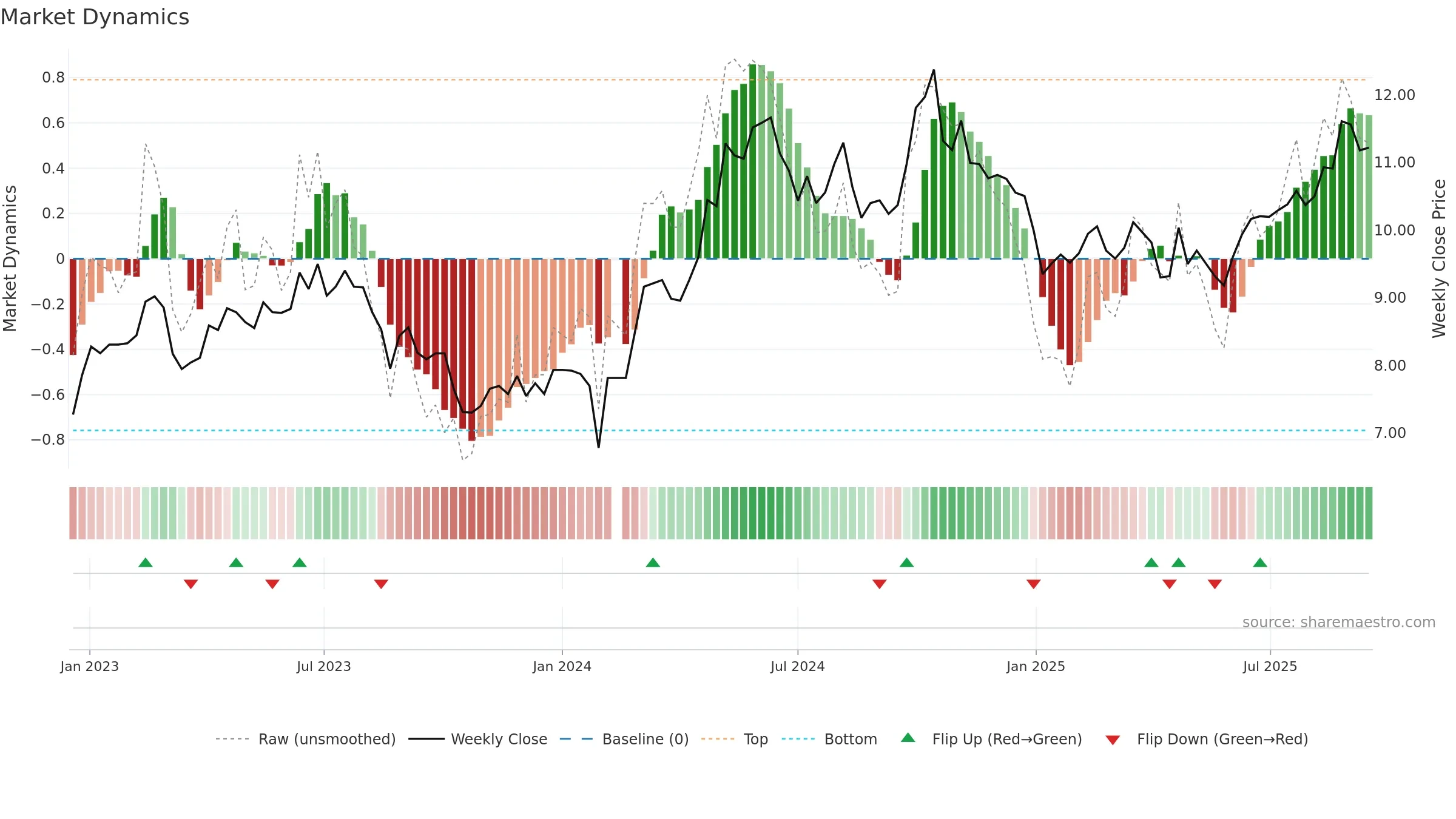Viewport: 1456px width, 819px height.
Task: Toggle the Flip Down (Green→Red) legend entry
Action: point(1207,739)
